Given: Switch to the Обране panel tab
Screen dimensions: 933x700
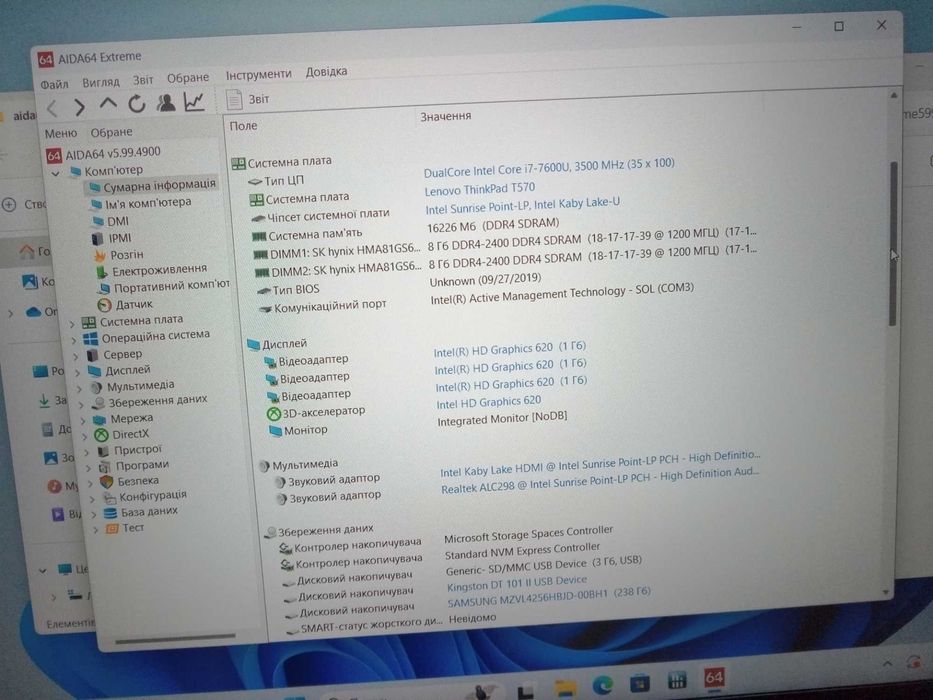Looking at the screenshot, I should 111,132.
